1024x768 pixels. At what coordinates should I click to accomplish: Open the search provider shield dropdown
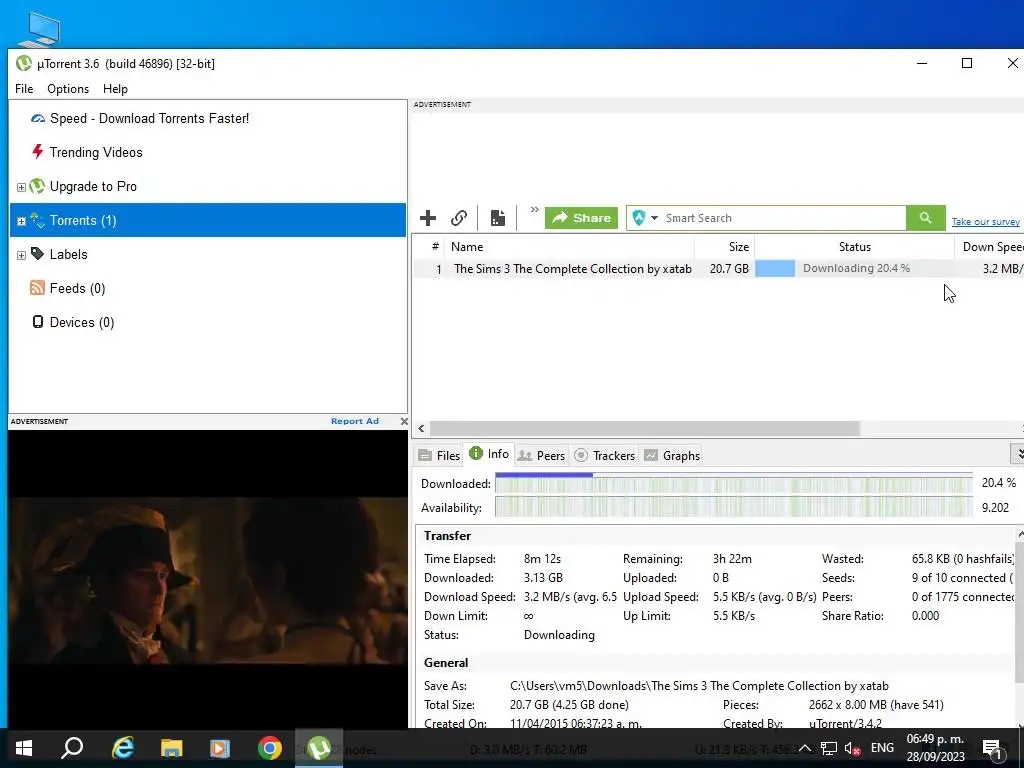point(645,218)
